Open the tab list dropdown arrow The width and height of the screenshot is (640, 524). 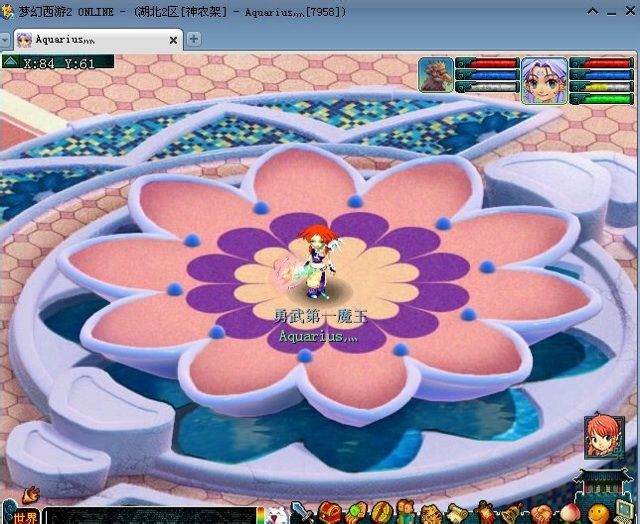pos(5,40)
